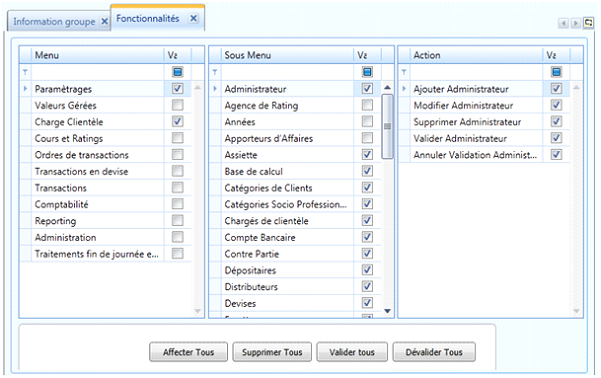This screenshot has width=601, height=378.
Task: Select the Apporteurs d'Affaires row
Action: pos(295,138)
